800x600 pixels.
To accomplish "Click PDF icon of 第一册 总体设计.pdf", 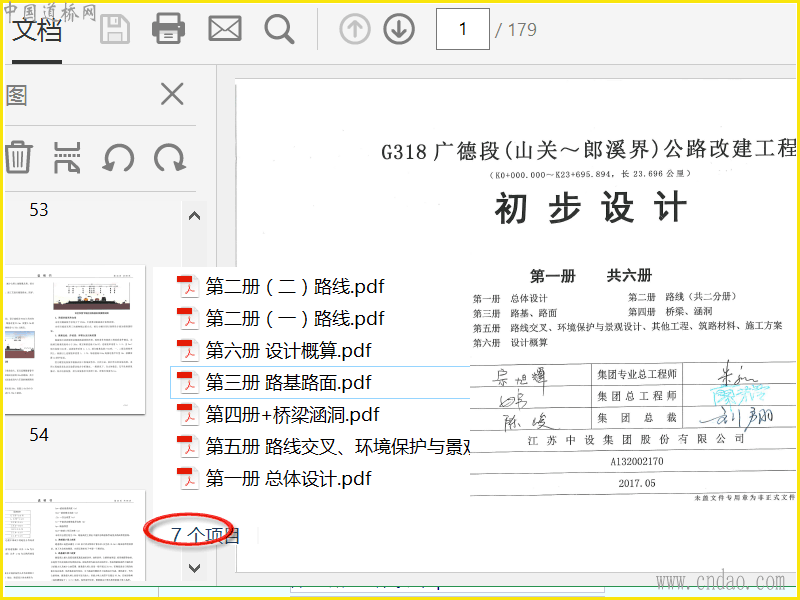I will 188,479.
